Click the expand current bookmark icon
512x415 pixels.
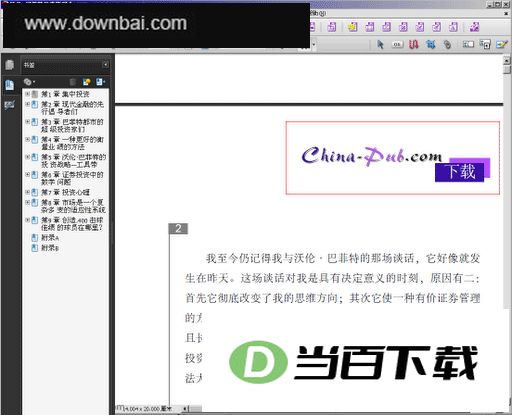[x=100, y=82]
